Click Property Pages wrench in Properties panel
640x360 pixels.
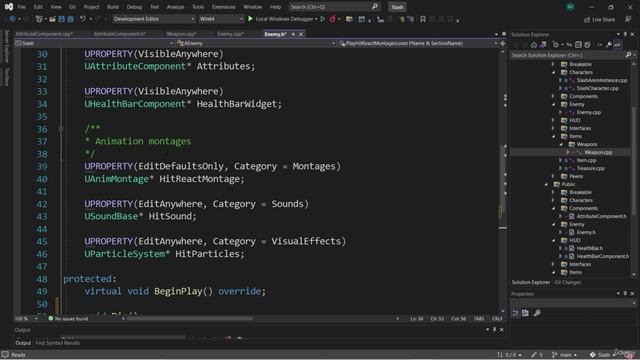tap(537, 313)
